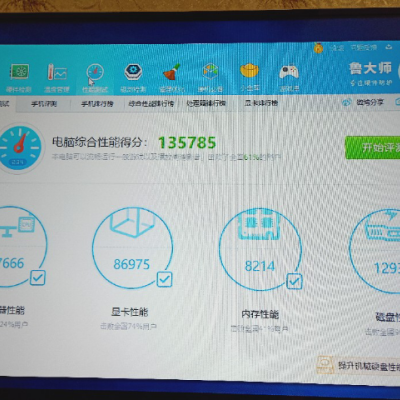Click the gold medal icon at top
Image resolution: width=400 pixels, height=400 pixels.
tap(318, 48)
